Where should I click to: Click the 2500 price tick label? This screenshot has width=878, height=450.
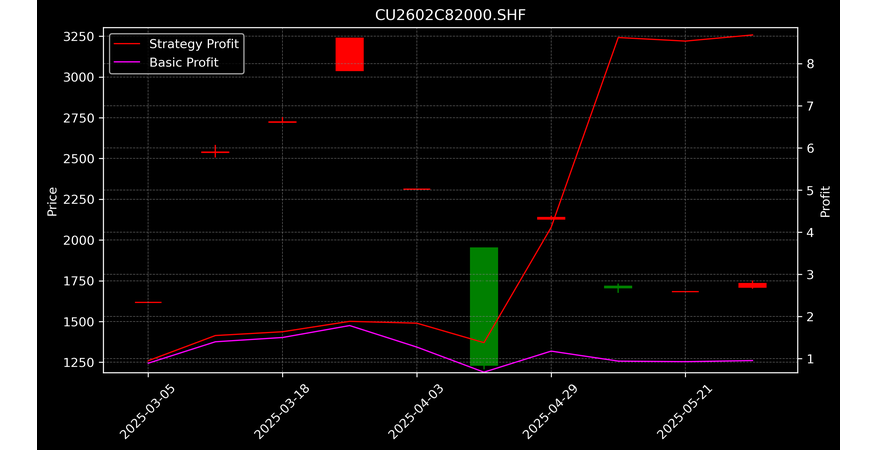(79, 159)
